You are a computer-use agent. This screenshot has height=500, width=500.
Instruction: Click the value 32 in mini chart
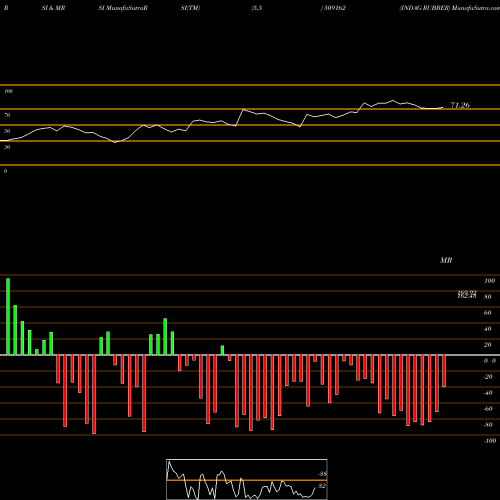[322, 486]
